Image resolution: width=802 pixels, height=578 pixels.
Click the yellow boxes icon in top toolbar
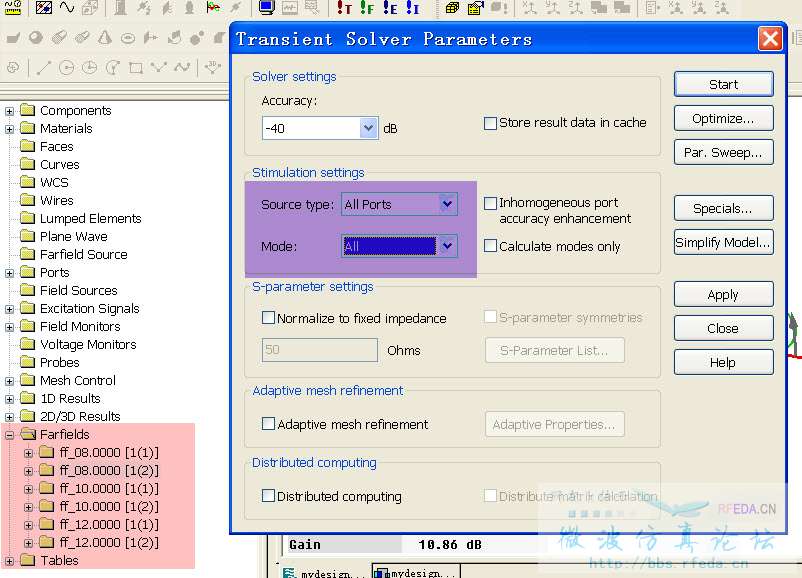pyautogui.click(x=452, y=8)
